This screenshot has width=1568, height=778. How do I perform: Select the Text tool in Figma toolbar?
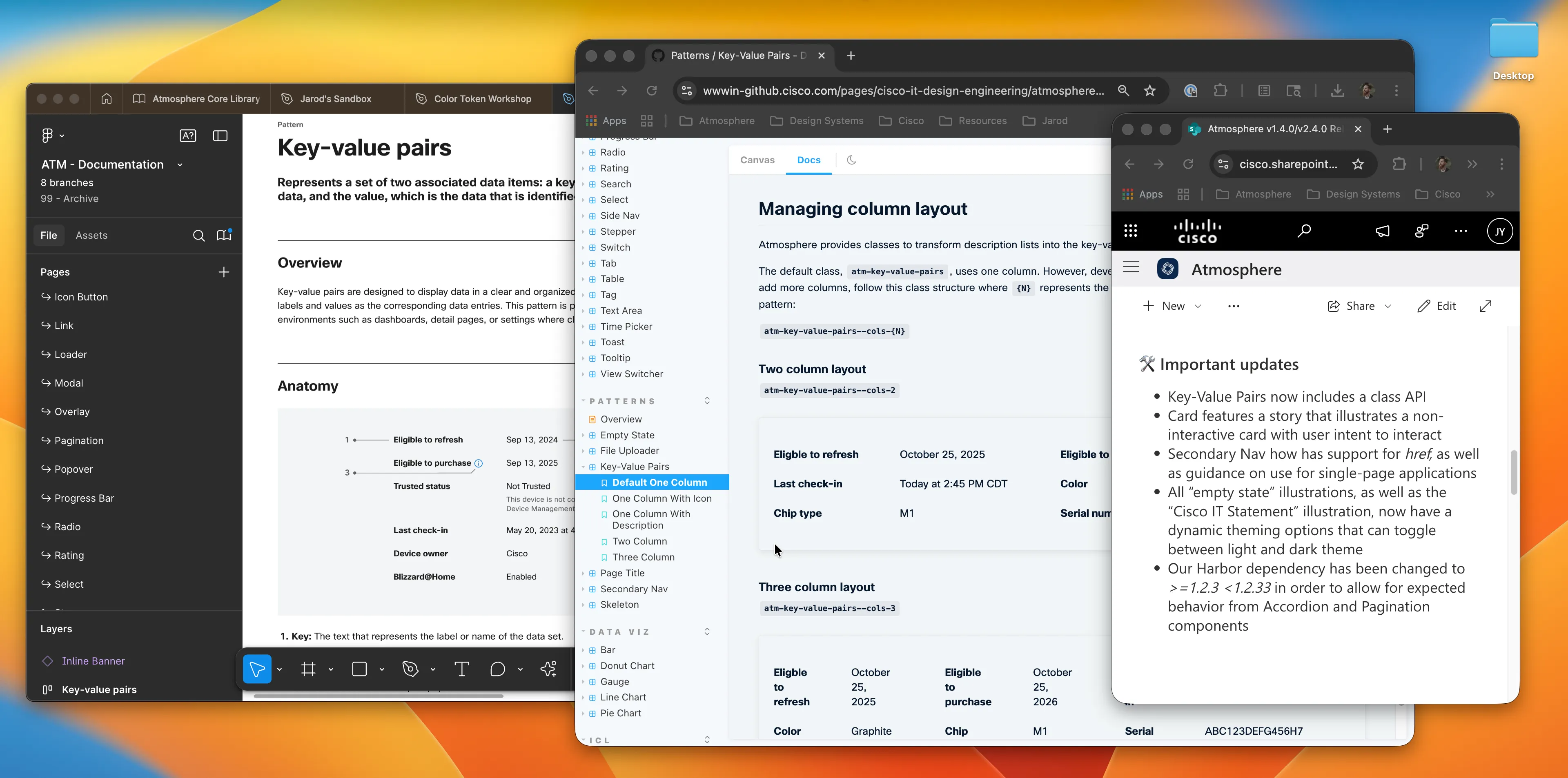pos(461,669)
